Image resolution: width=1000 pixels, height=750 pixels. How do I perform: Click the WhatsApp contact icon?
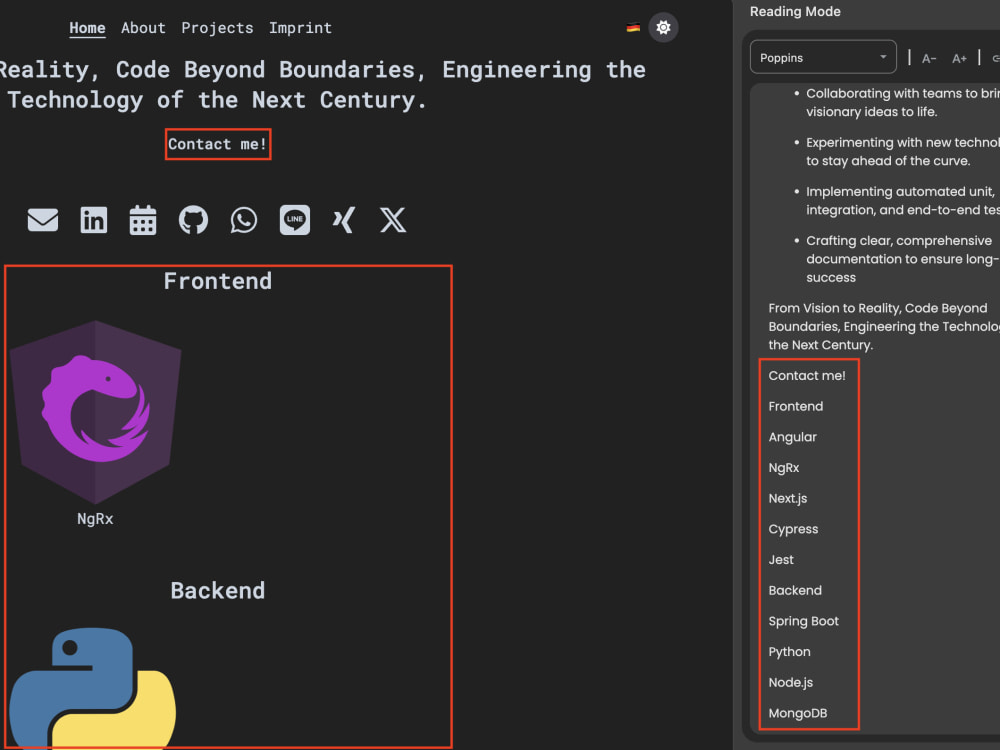244,220
